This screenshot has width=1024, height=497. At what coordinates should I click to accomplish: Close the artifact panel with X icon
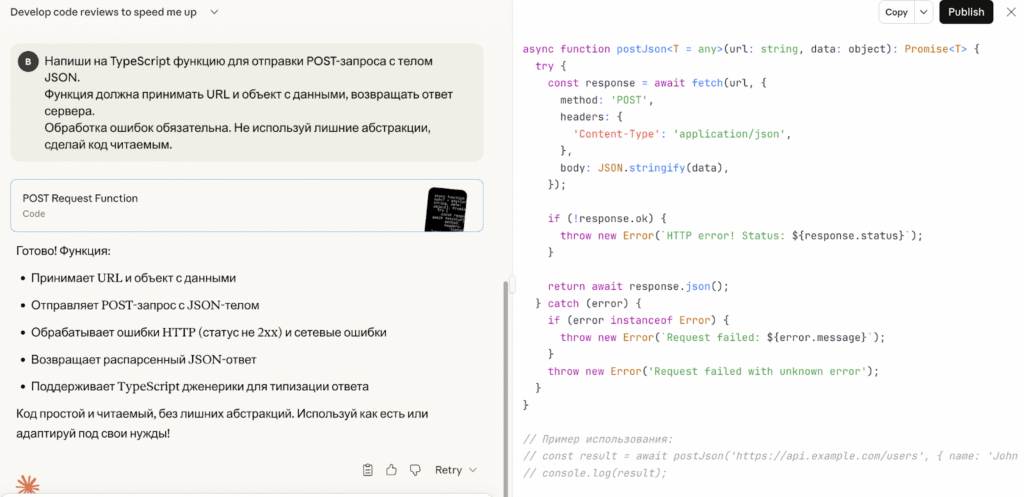point(1009,12)
